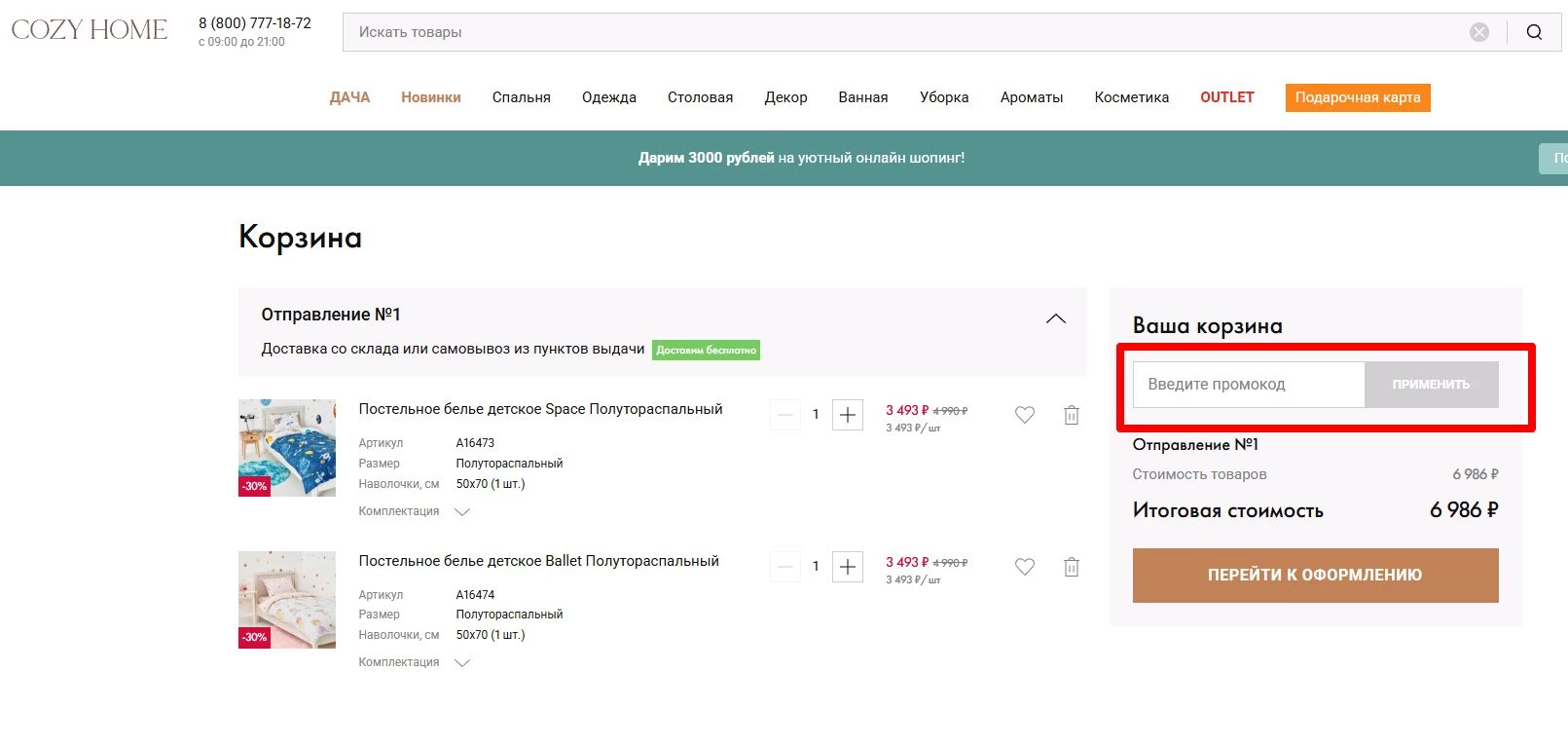
Task: Click the Подарочная карта button
Action: click(x=1357, y=97)
